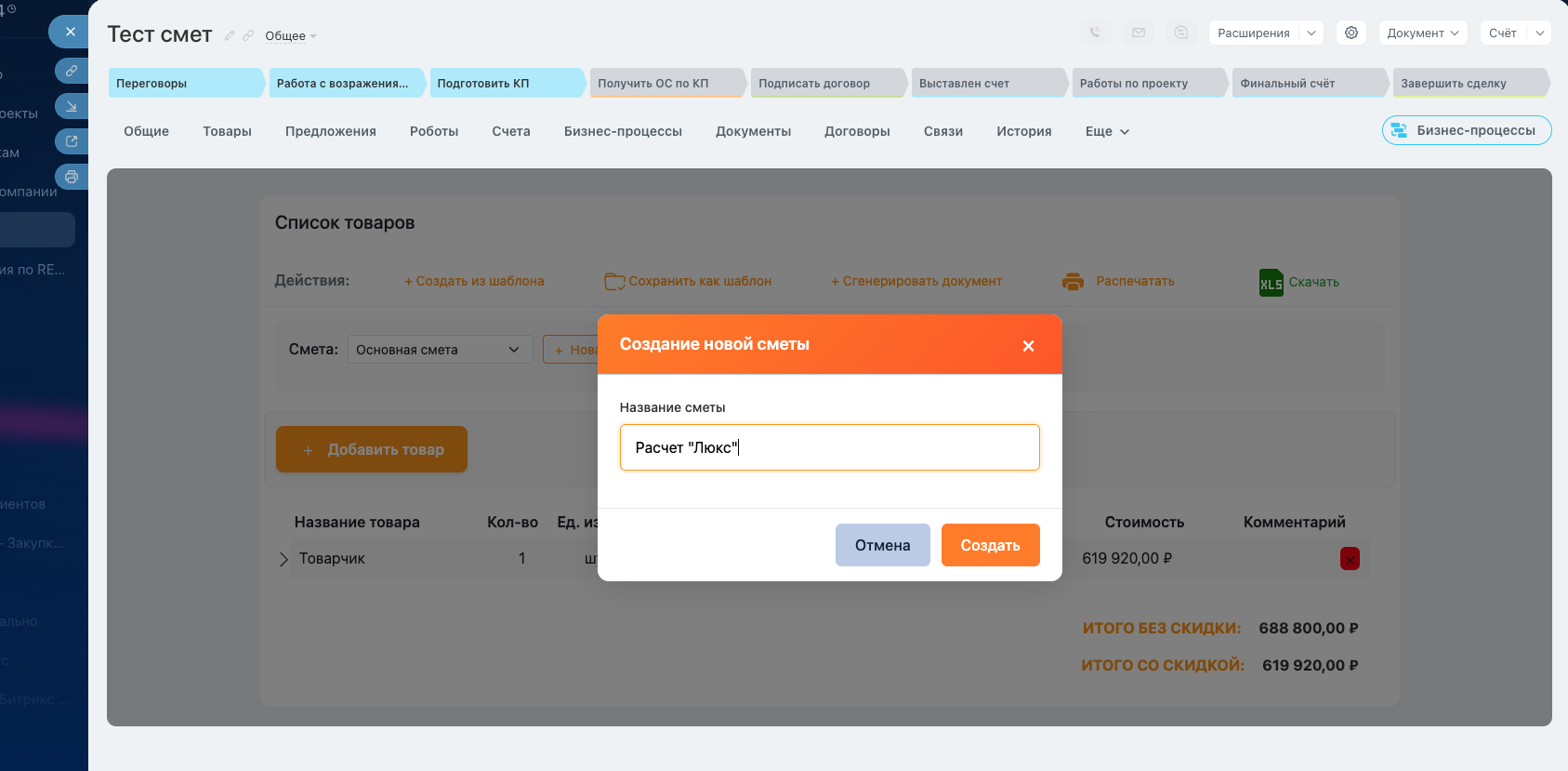Select the Завершить сделку stage
The image size is (1568, 771).
(x=1472, y=83)
